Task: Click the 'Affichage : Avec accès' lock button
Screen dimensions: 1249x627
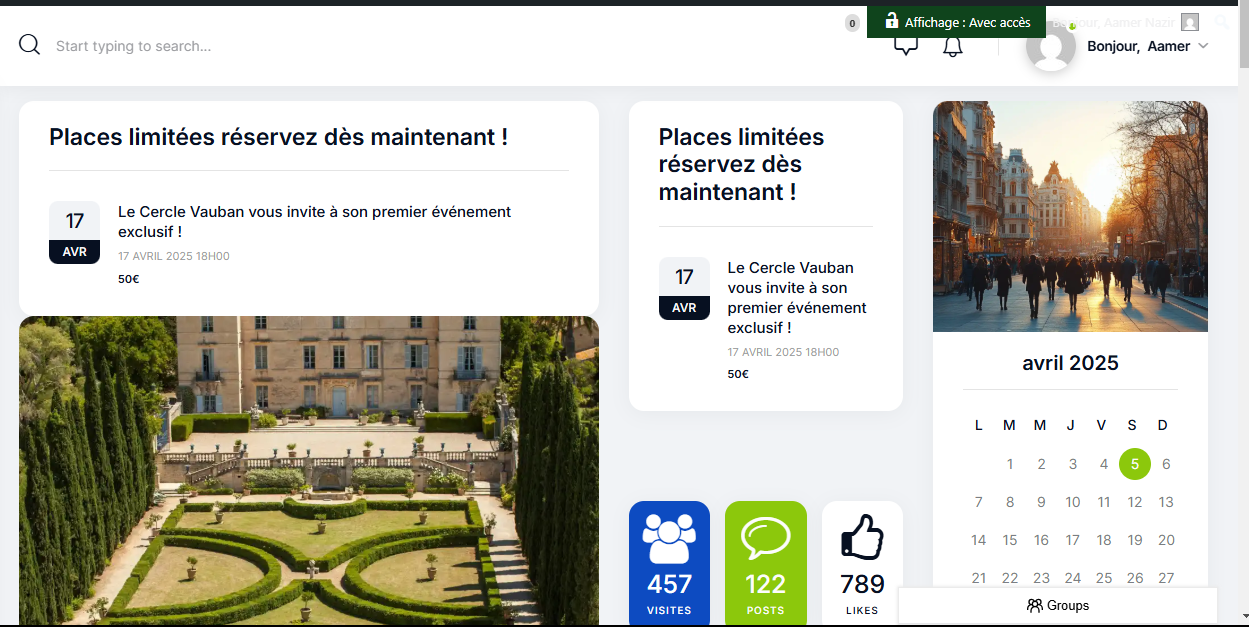Action: coord(956,22)
